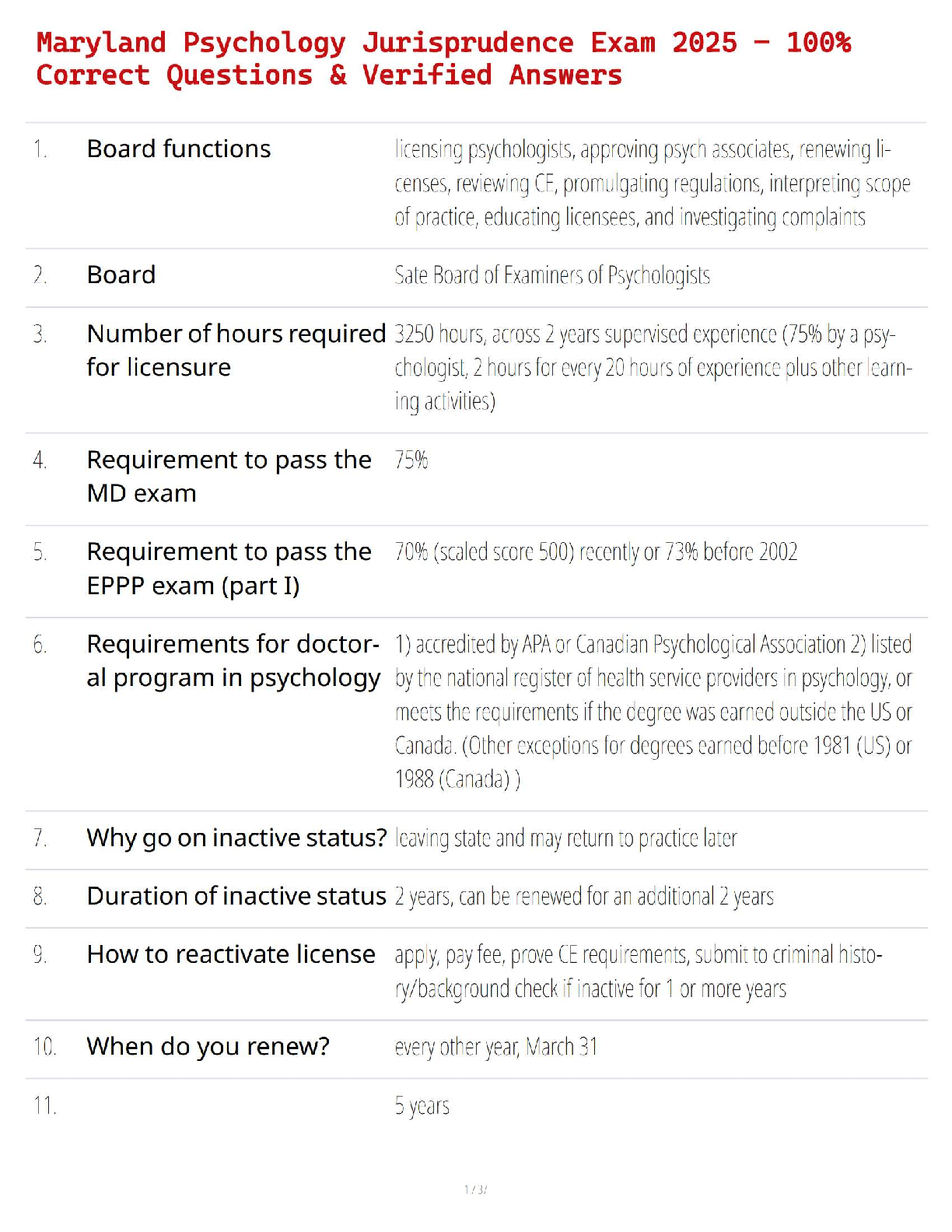Select "Duration of inactive status" term
This screenshot has width=952, height=1232.
click(x=236, y=896)
